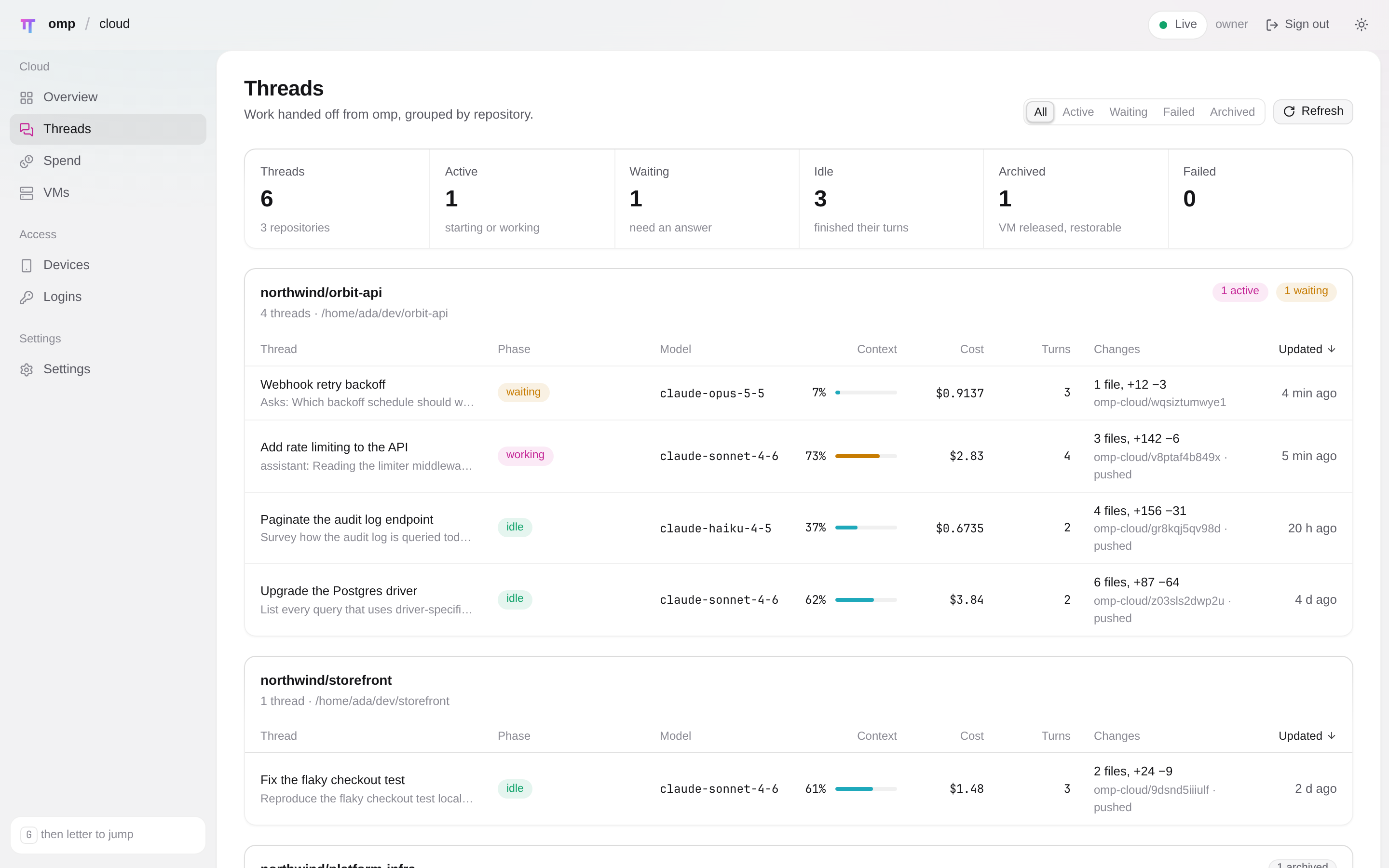This screenshot has height=868, width=1389.
Task: Click the Live status pill
Action: tap(1177, 25)
